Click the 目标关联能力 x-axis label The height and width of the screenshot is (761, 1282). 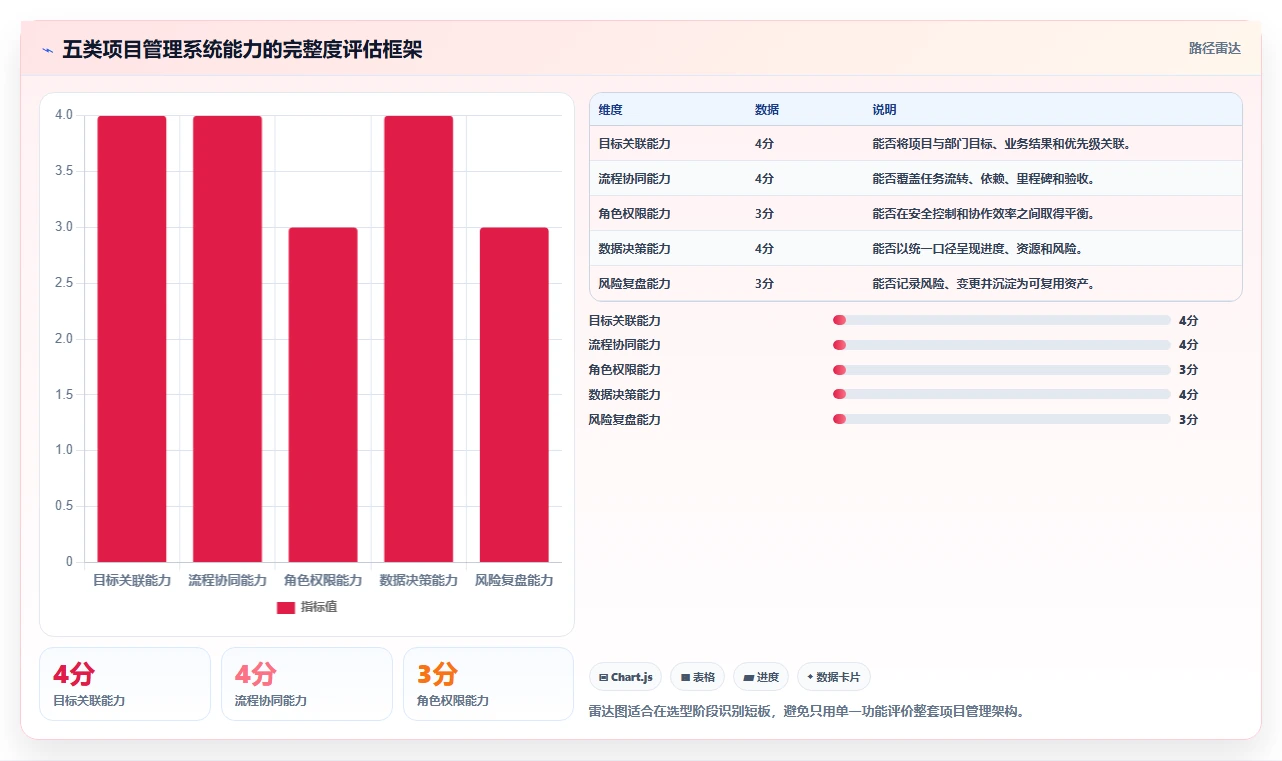[x=132, y=581]
